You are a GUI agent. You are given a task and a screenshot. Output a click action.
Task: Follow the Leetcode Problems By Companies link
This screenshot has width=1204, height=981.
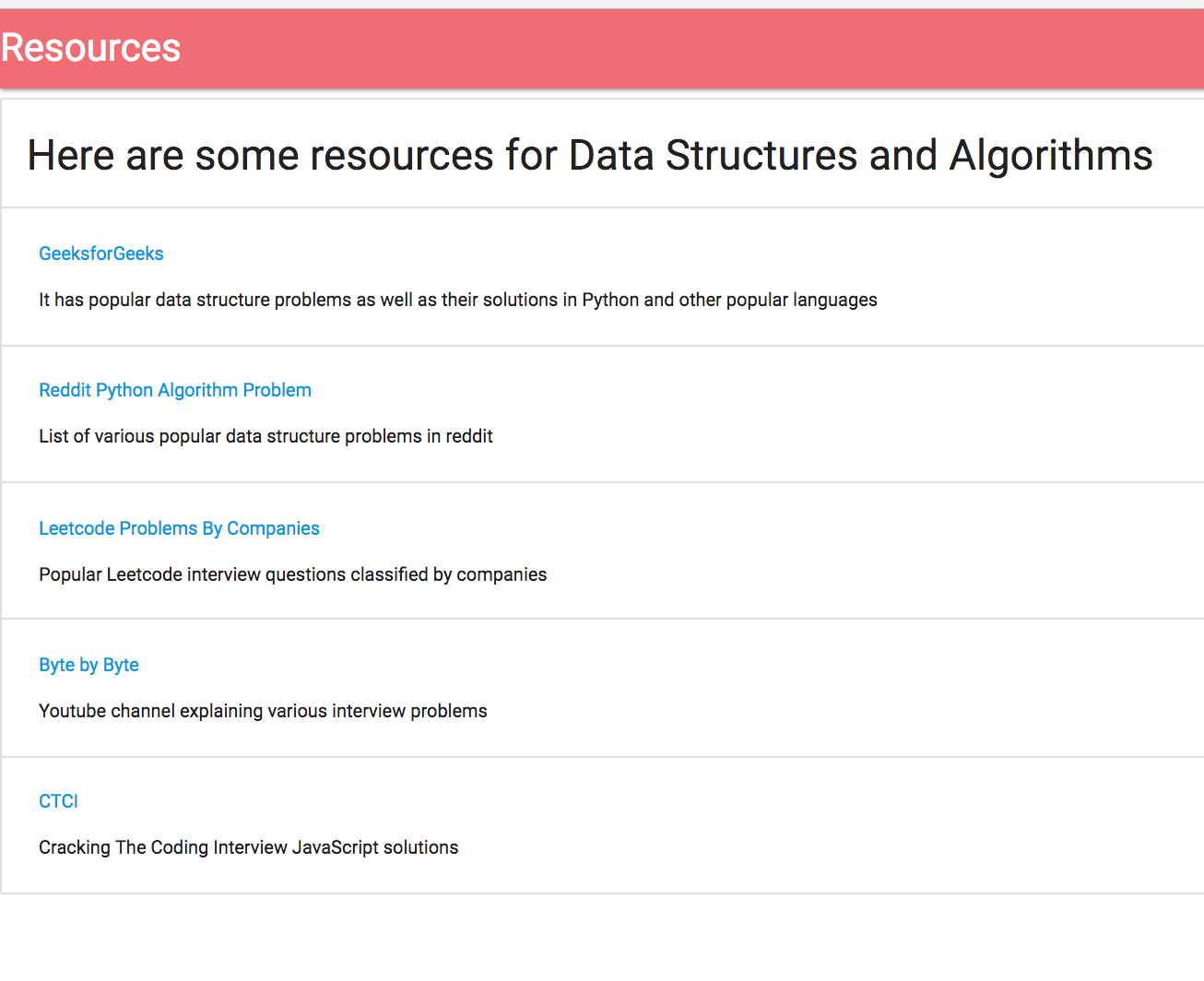click(x=179, y=528)
